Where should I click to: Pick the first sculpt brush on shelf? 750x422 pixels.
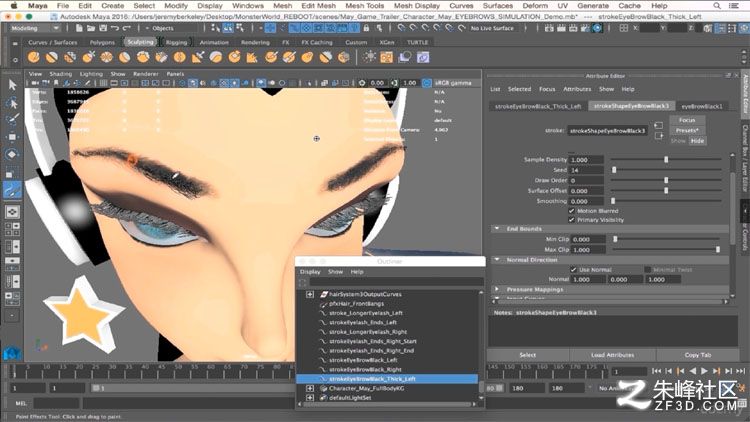33,57
